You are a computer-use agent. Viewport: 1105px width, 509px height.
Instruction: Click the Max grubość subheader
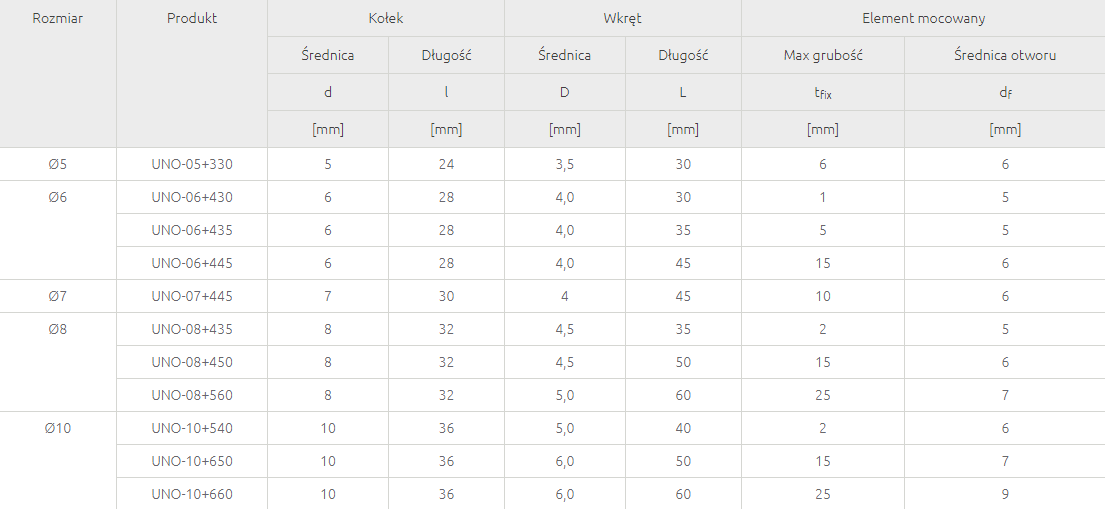click(x=823, y=55)
